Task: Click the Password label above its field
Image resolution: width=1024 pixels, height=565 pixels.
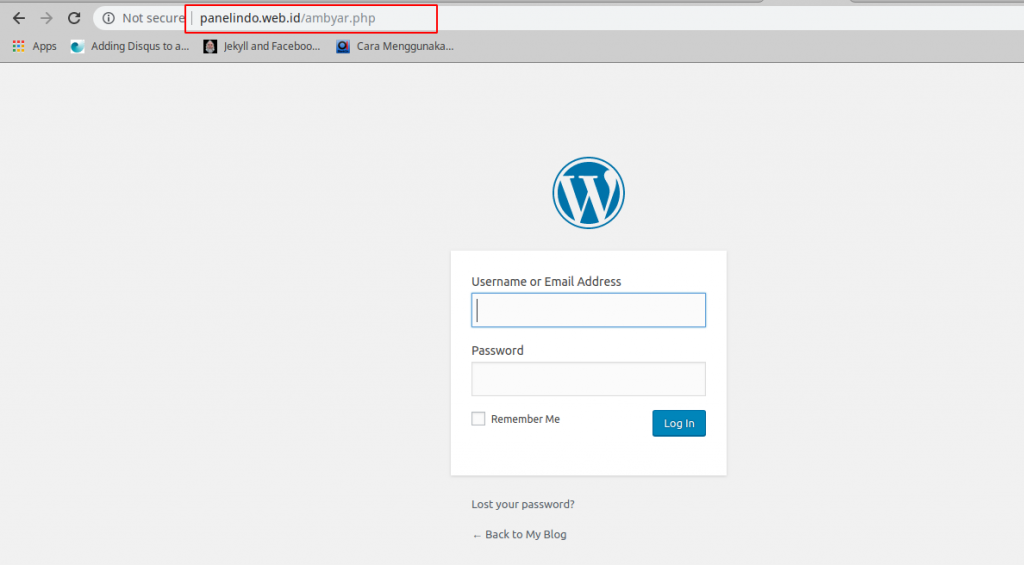Action: (x=498, y=351)
